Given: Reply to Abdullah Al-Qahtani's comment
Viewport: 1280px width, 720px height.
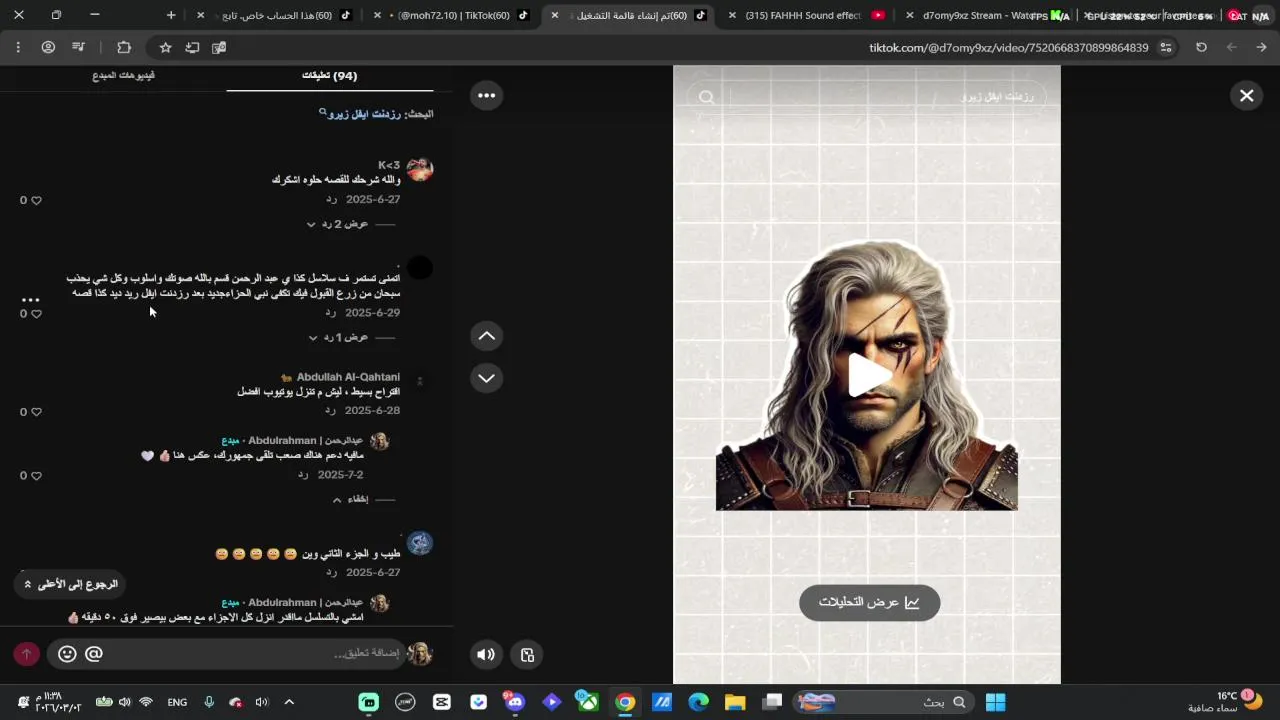Looking at the screenshot, I should pos(331,411).
